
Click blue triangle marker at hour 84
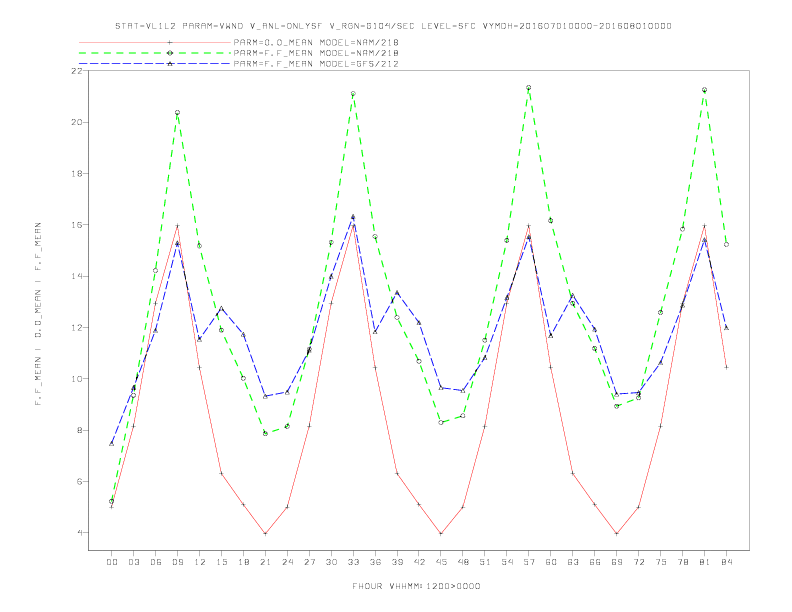[x=726, y=327]
